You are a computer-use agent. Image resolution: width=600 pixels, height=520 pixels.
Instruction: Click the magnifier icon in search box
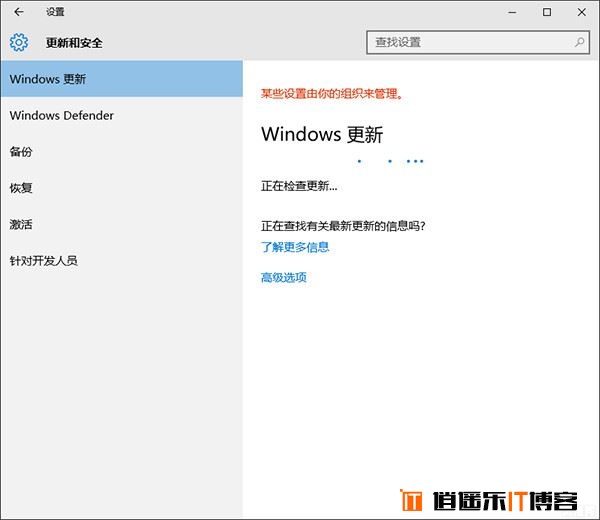580,43
